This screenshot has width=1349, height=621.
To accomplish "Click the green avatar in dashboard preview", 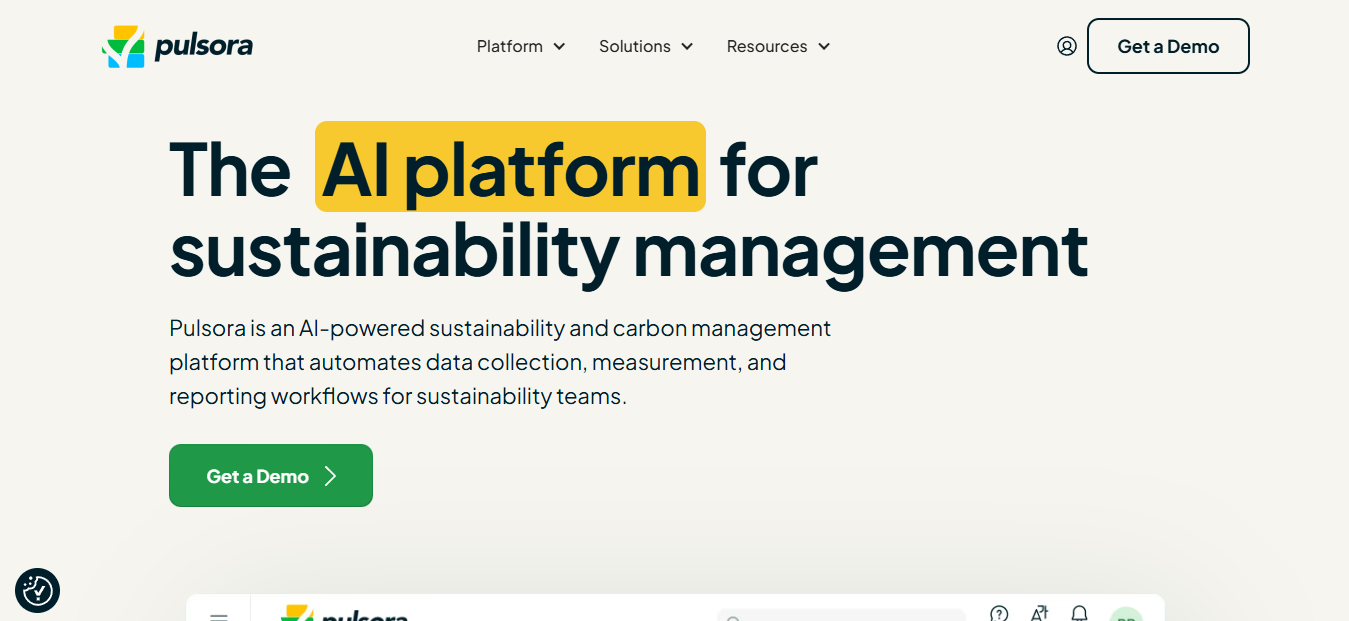I will [x=1126, y=614].
